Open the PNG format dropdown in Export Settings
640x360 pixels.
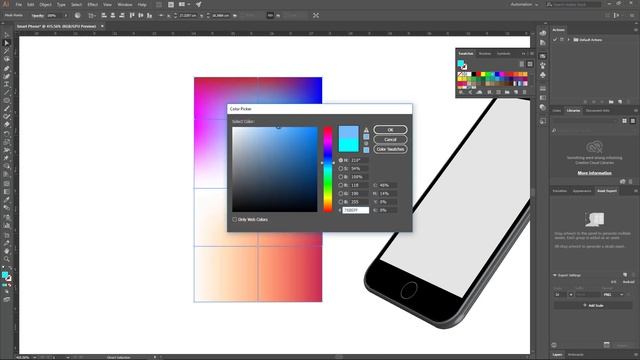pos(613,294)
